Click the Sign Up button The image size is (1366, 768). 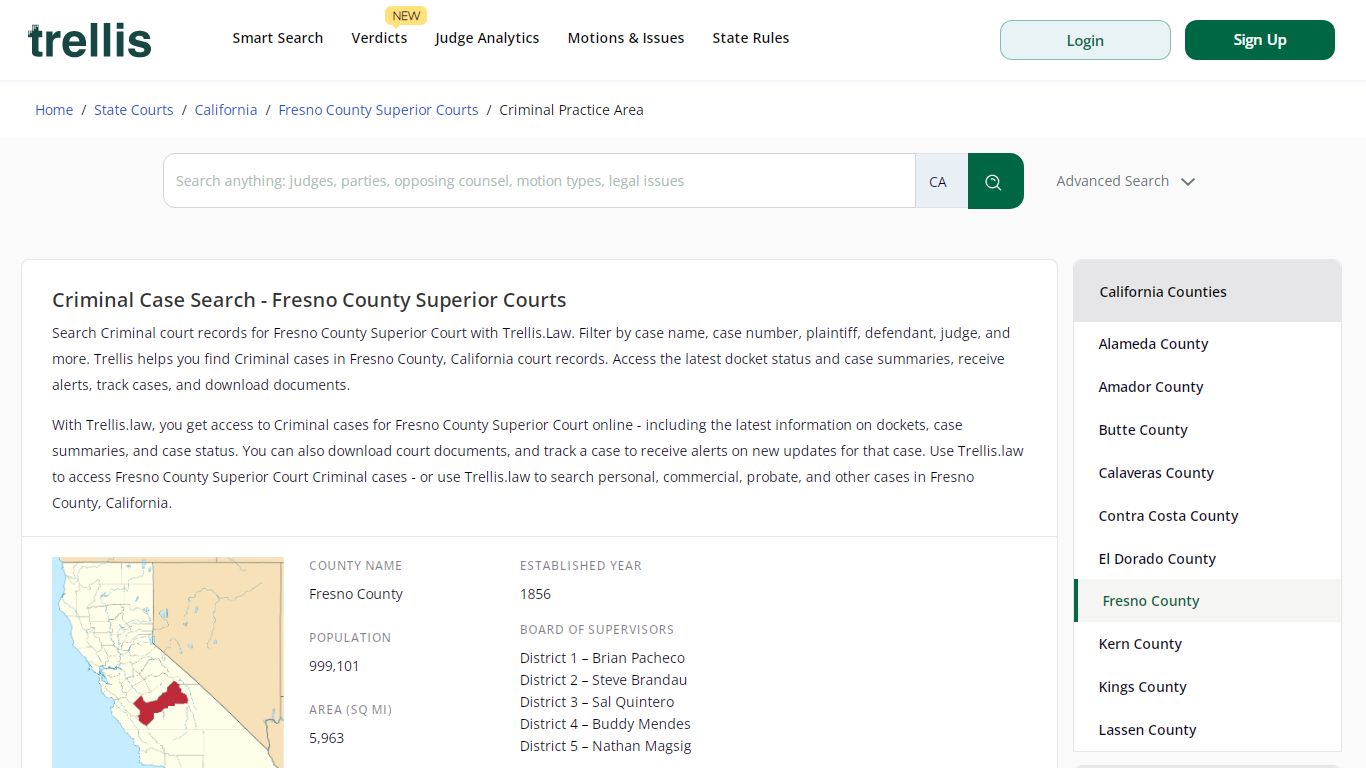point(1260,40)
